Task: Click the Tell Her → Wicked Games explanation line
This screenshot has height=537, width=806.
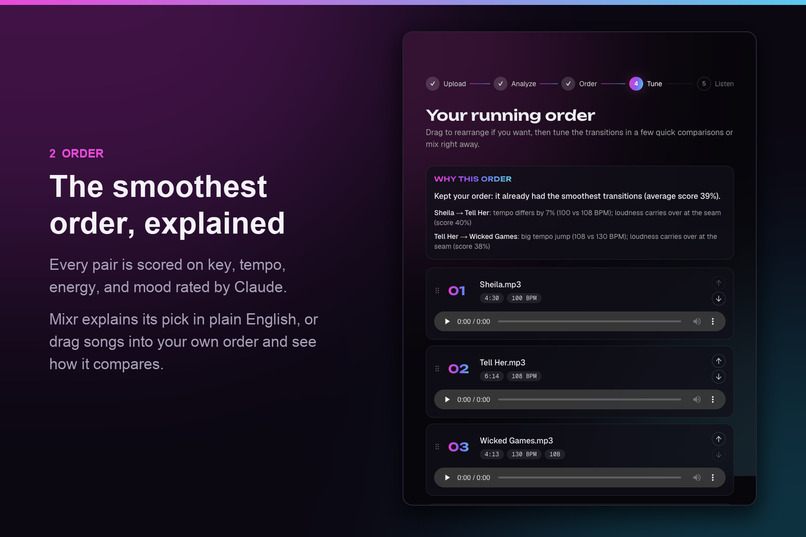Action: (575, 242)
